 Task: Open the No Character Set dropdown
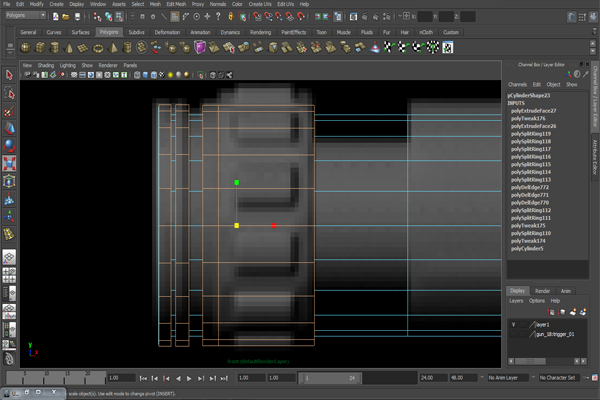[557, 378]
